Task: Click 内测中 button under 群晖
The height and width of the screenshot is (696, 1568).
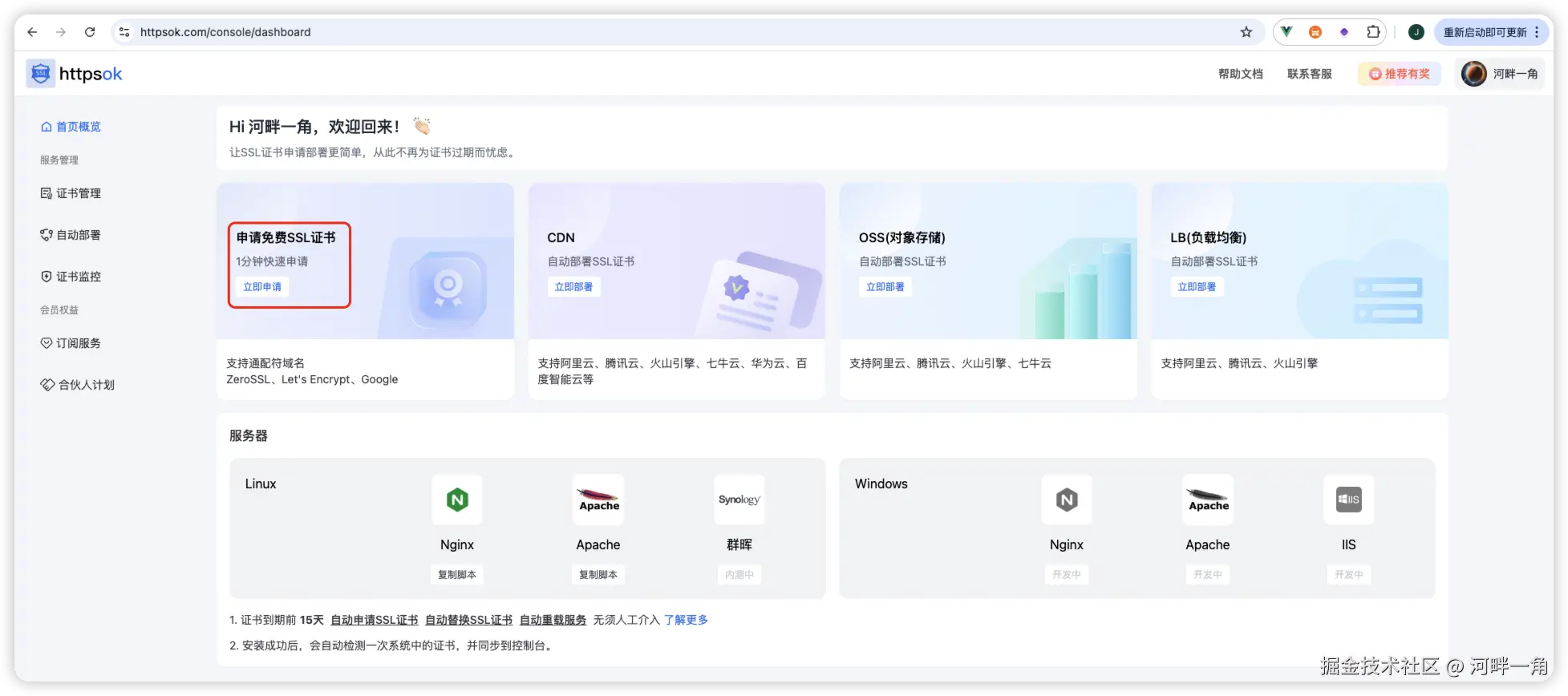Action: point(739,575)
